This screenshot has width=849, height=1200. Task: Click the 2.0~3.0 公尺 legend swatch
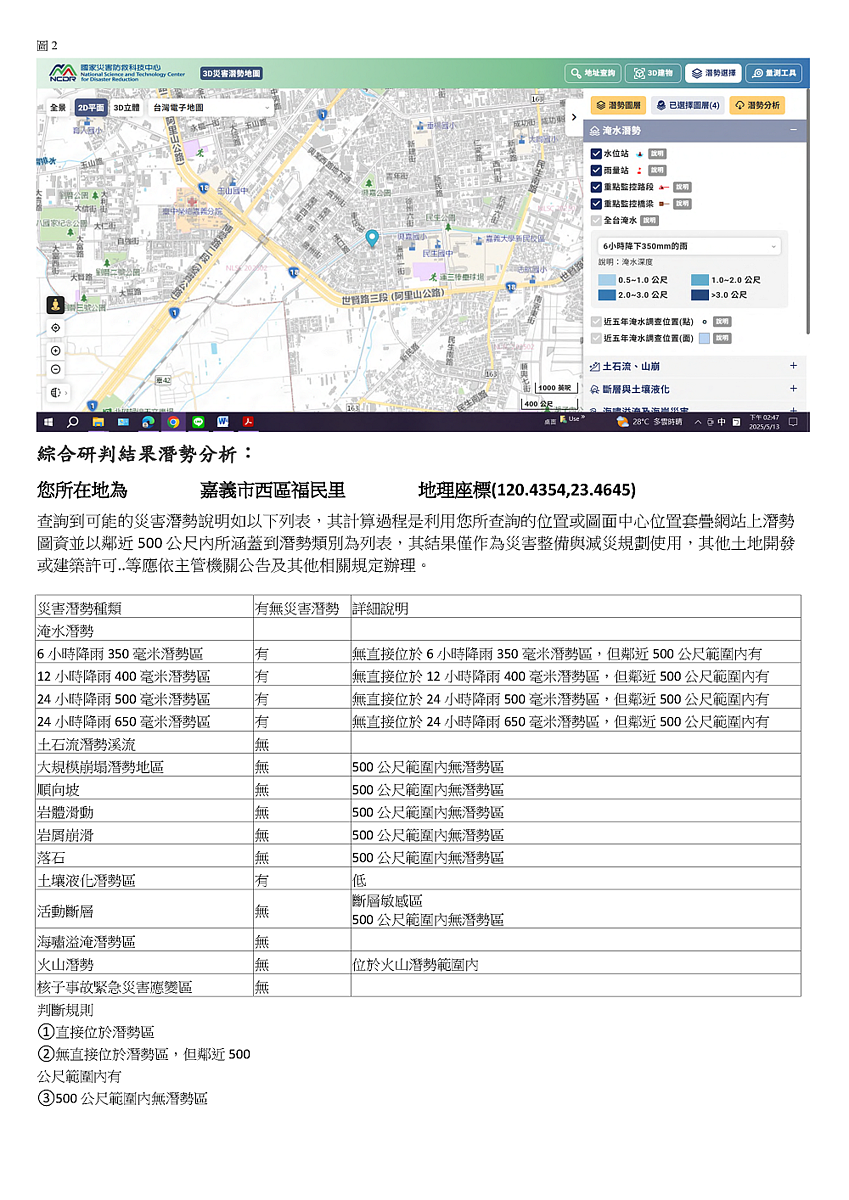pyautogui.click(x=606, y=295)
